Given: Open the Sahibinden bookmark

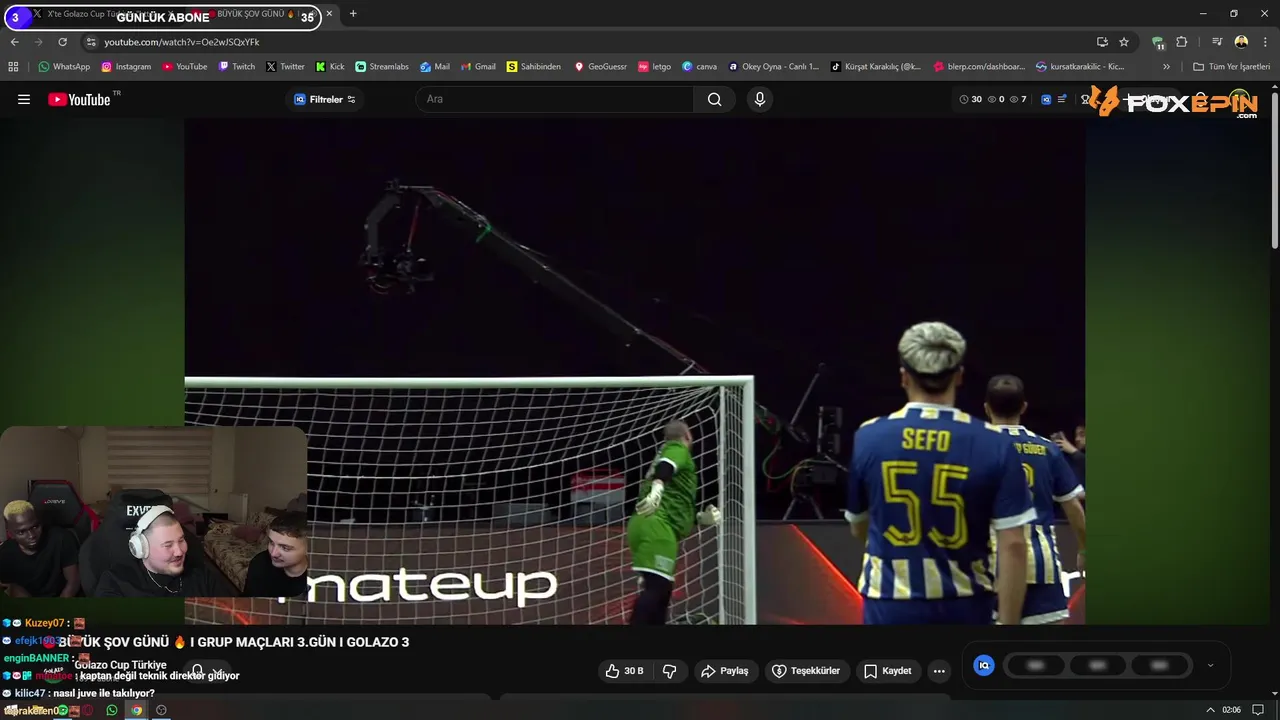Looking at the screenshot, I should (x=534, y=67).
